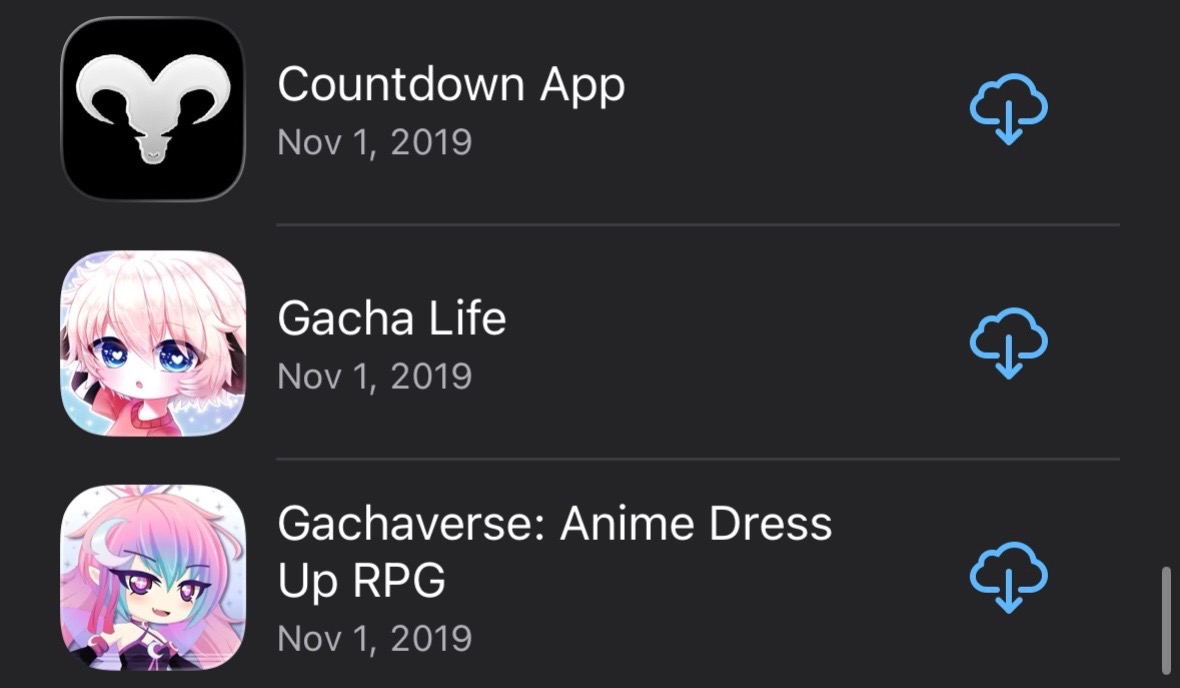Tap the chibi girl with blue eyes thumbnail
This screenshot has width=1180, height=688.
click(x=153, y=343)
